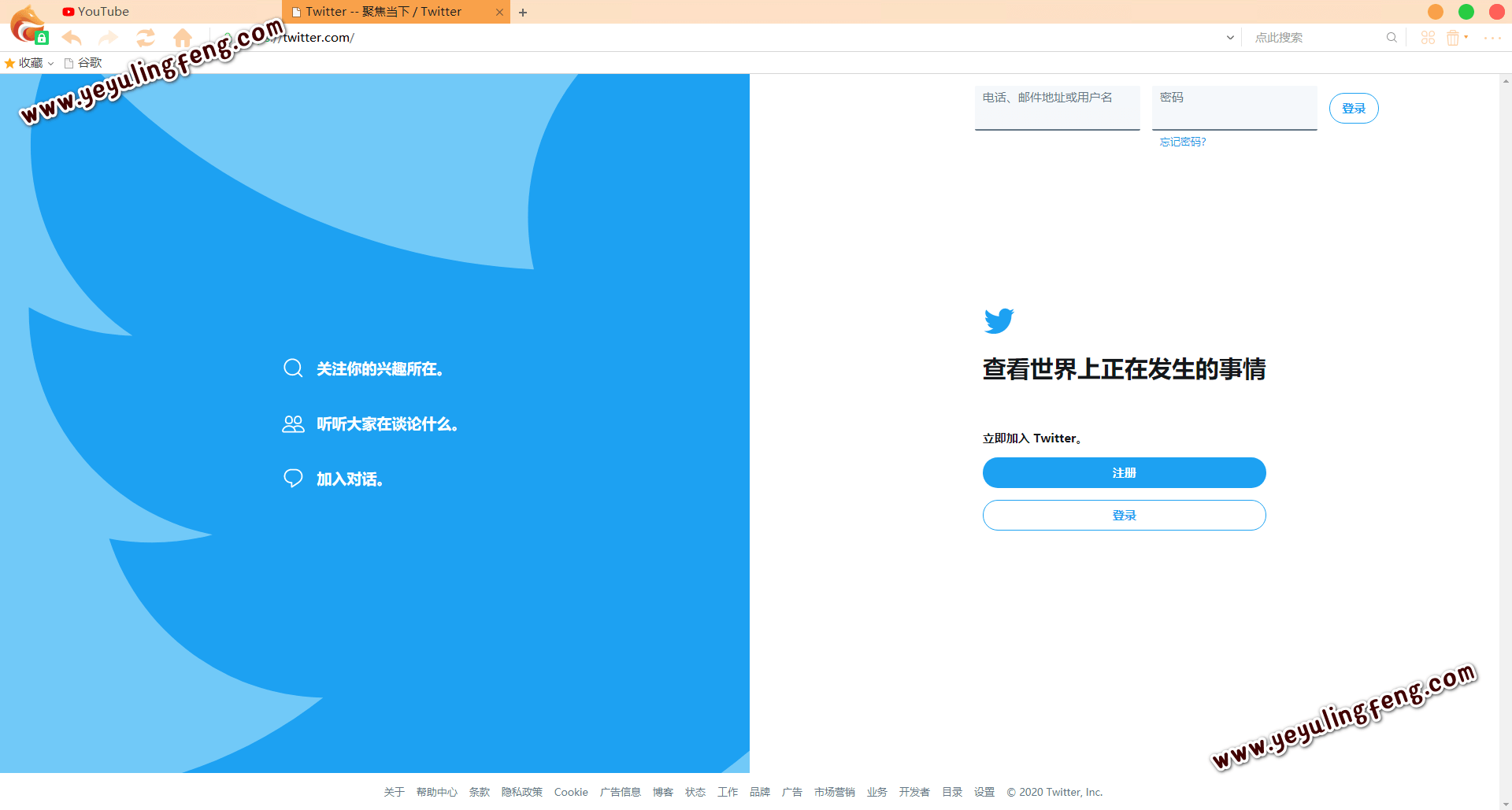
Task: Open the three-dot more menu
Action: coord(1492,37)
